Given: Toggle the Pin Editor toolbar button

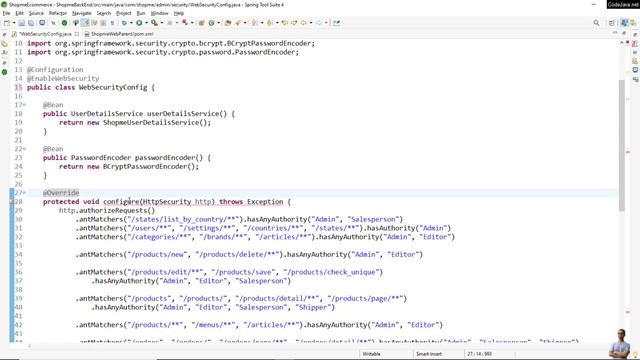Looking at the screenshot, I should coord(336,23).
